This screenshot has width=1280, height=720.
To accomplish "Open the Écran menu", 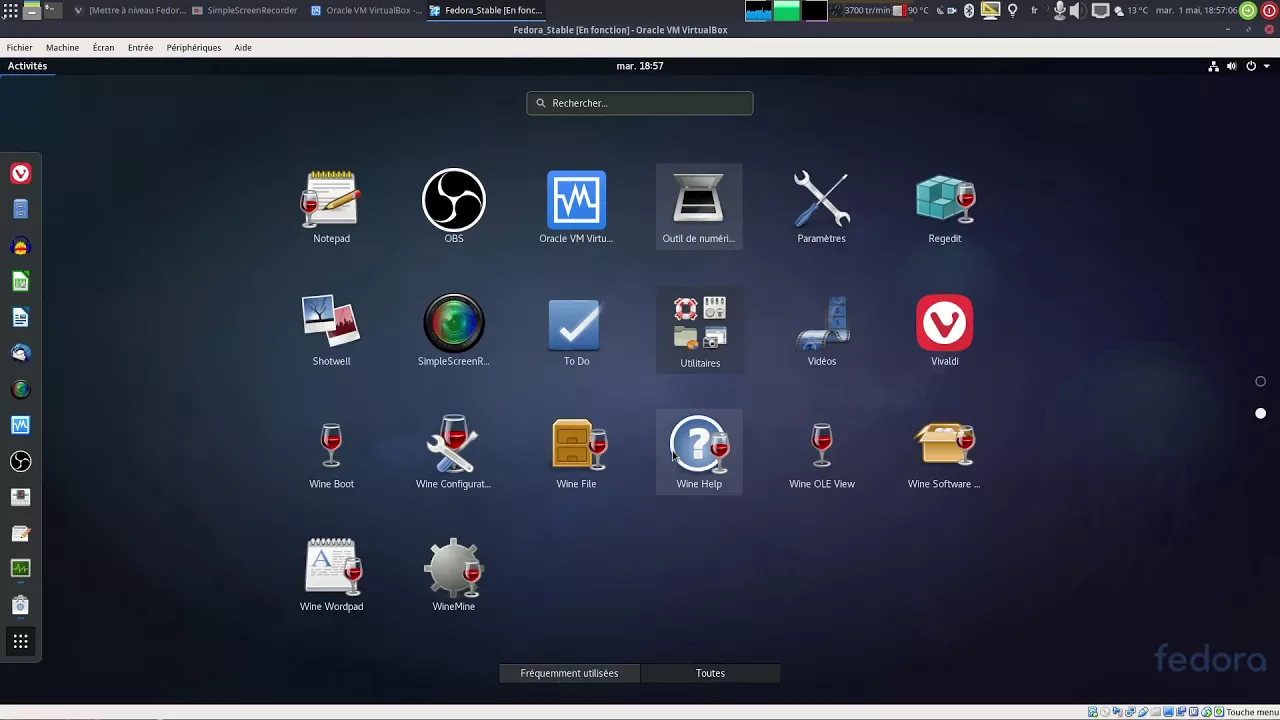I will 103,47.
